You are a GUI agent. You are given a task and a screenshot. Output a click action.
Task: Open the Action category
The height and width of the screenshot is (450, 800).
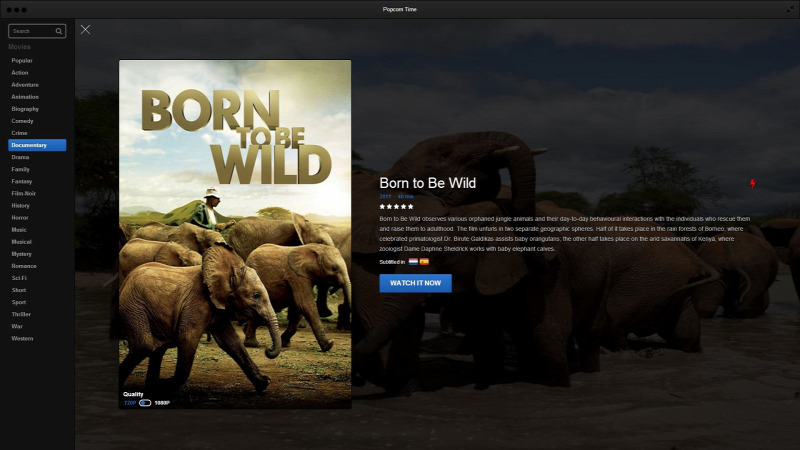(20, 72)
